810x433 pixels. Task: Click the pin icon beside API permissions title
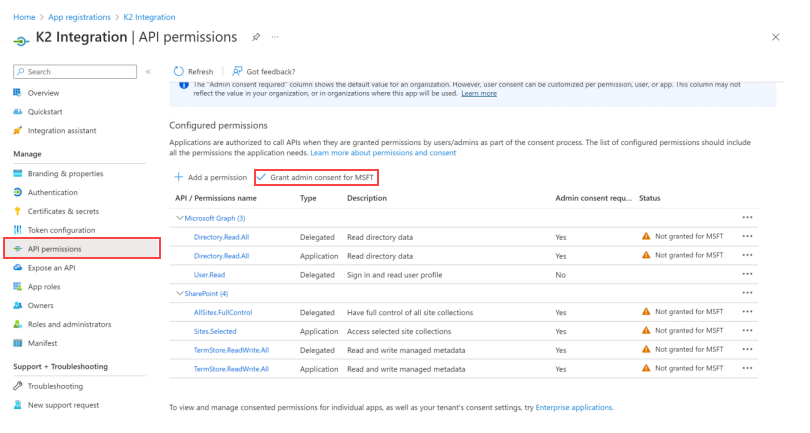[256, 37]
